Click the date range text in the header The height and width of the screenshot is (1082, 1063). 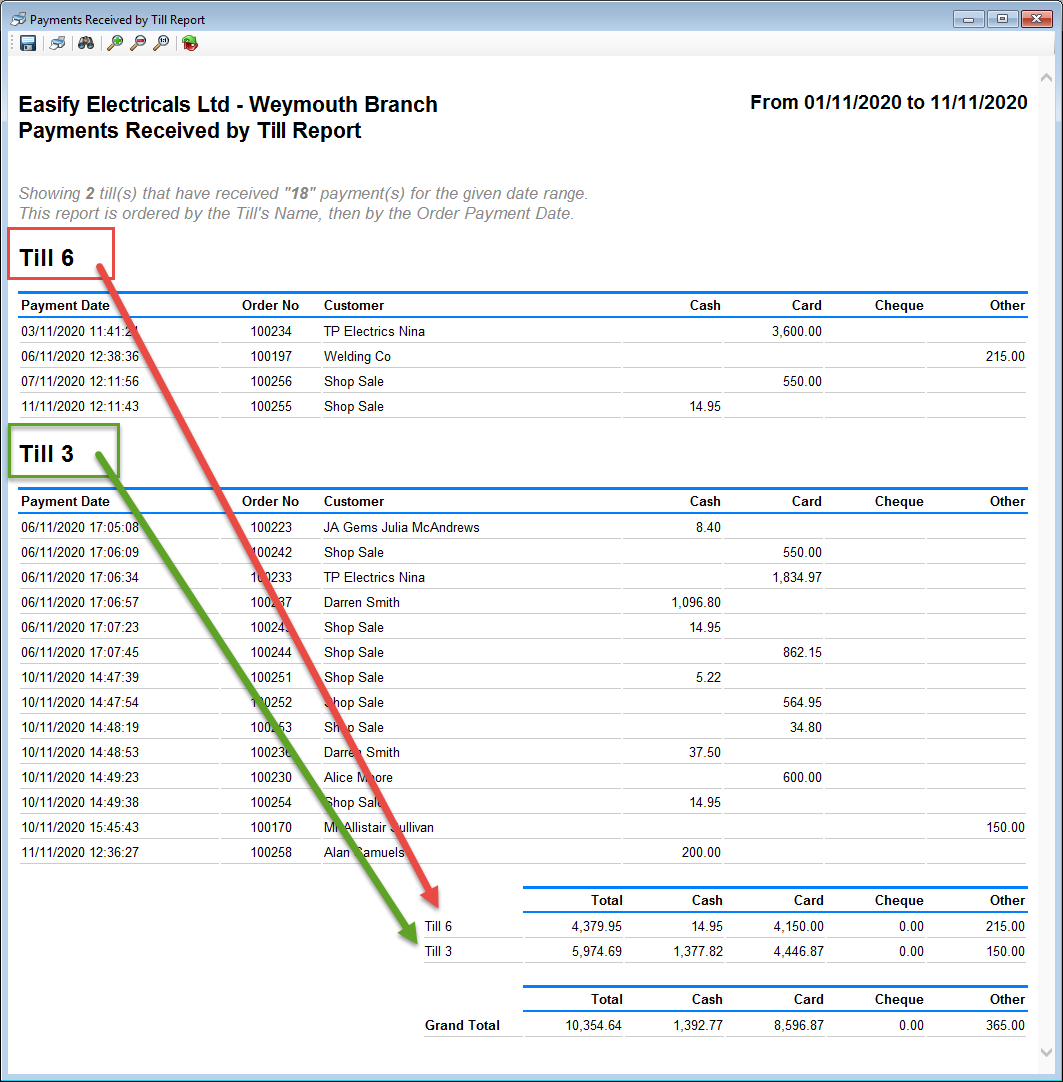coord(888,101)
